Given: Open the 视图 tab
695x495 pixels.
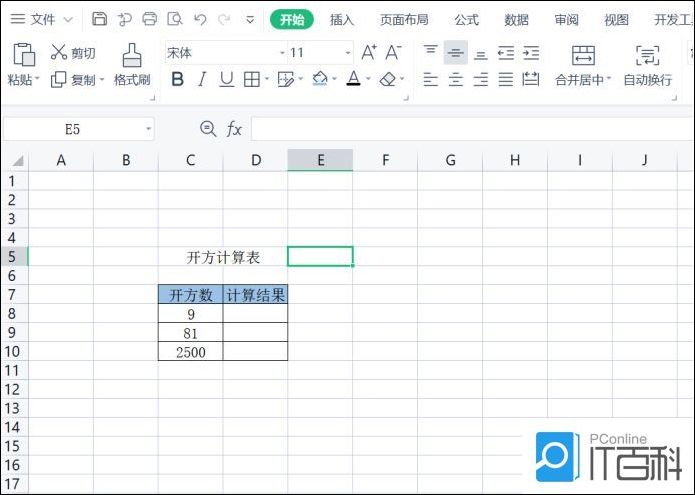Looking at the screenshot, I should 616,19.
